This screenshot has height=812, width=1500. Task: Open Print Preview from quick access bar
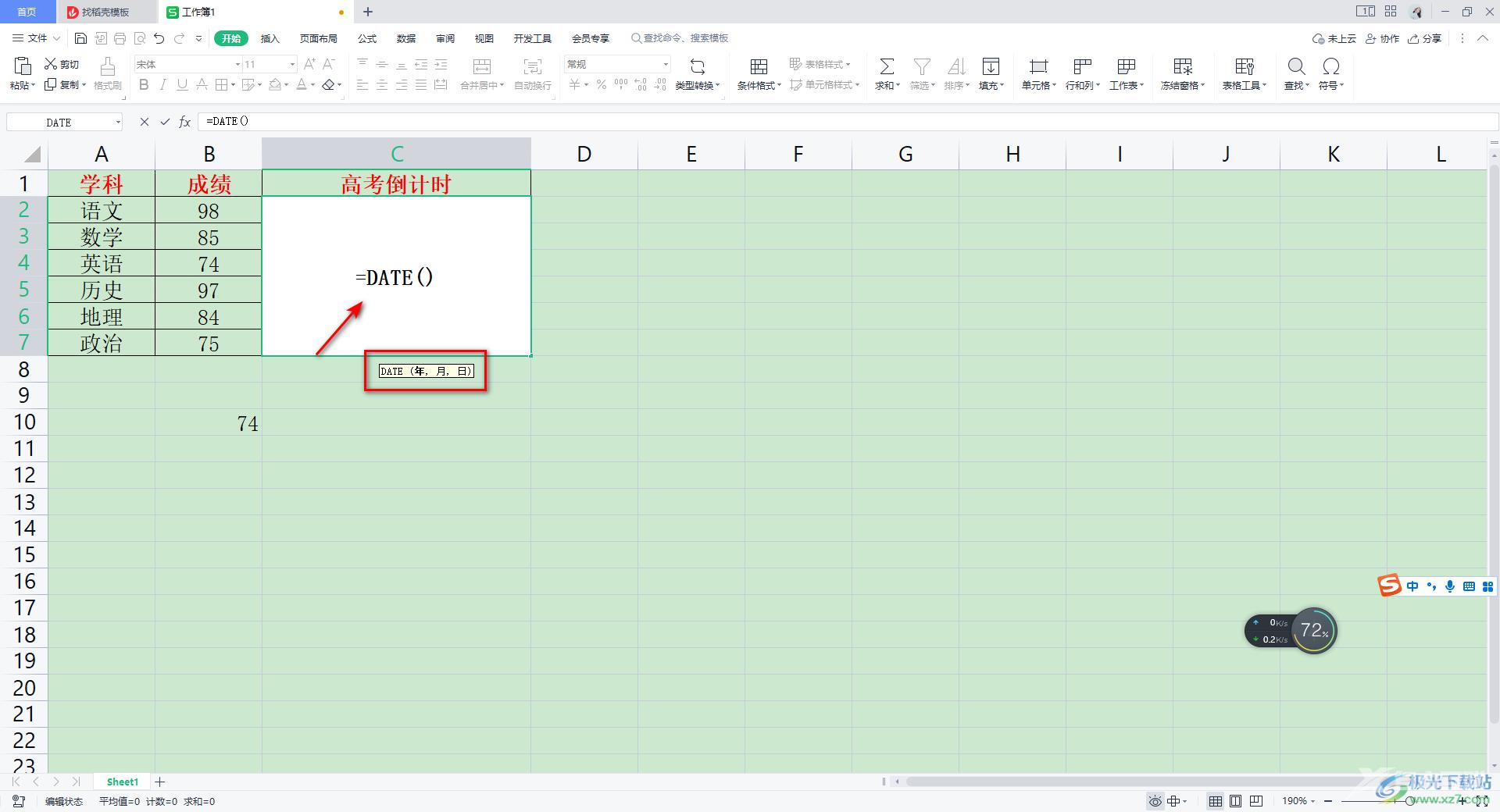pos(140,38)
